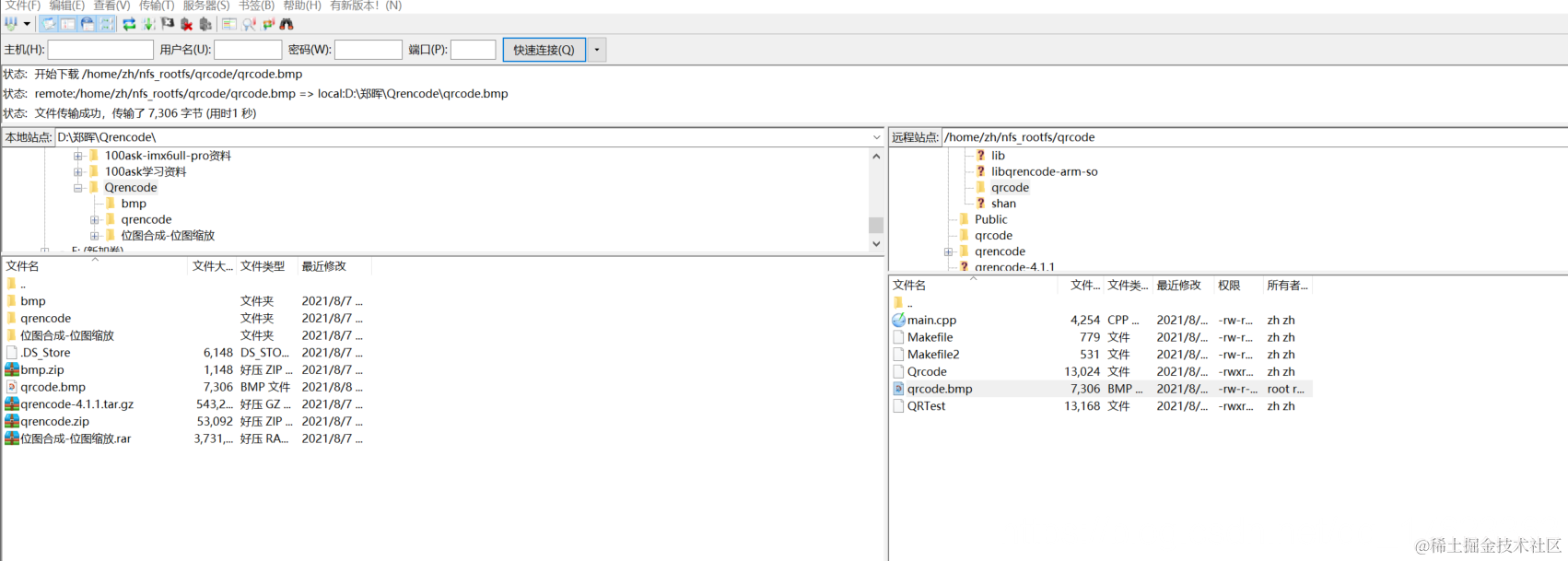Click the main.cpp file icon
Viewport: 1568px width, 561px height.
(899, 320)
